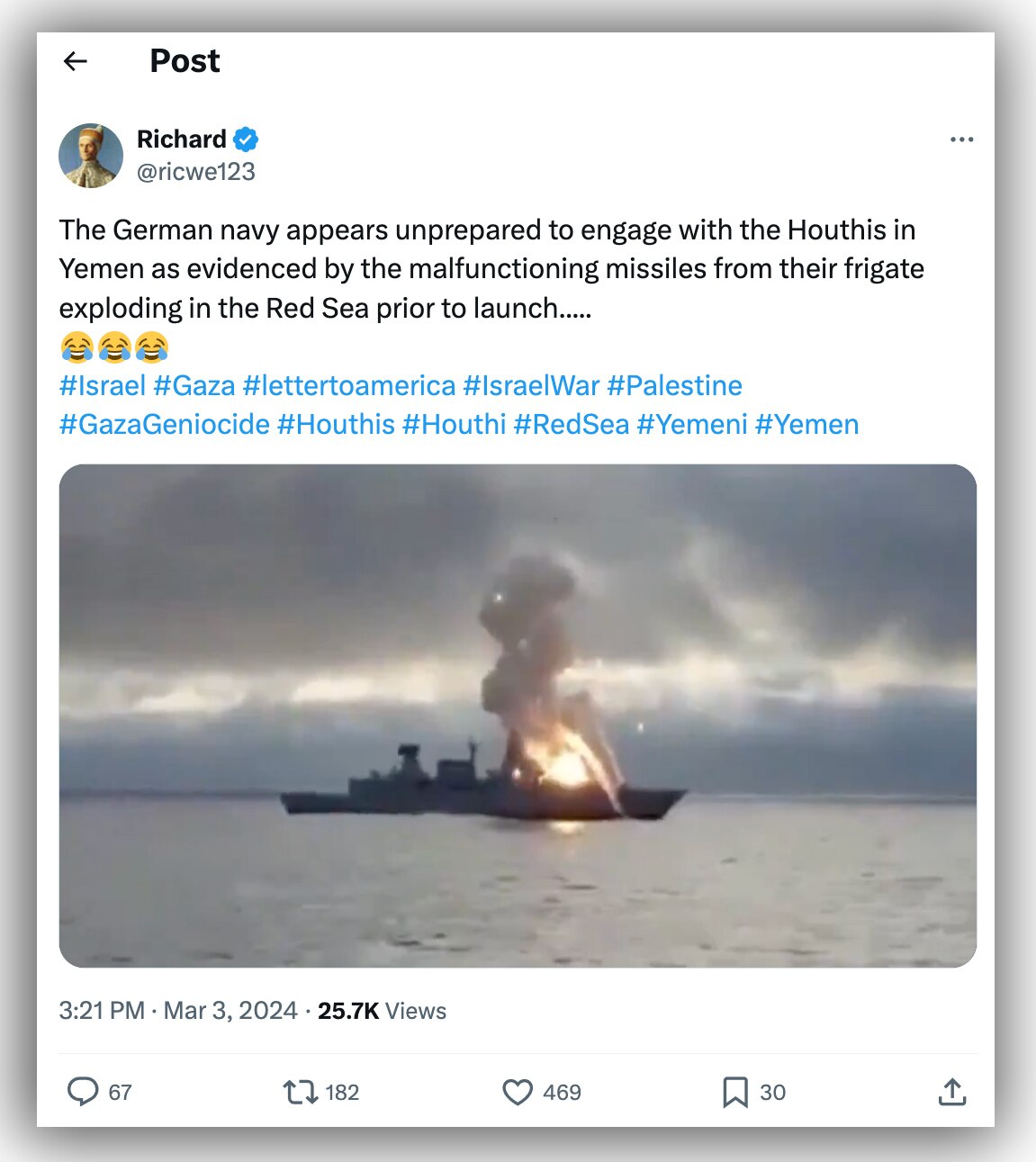Image resolution: width=1036 pixels, height=1162 pixels.
Task: Click the blue verified badge
Action: click(246, 140)
